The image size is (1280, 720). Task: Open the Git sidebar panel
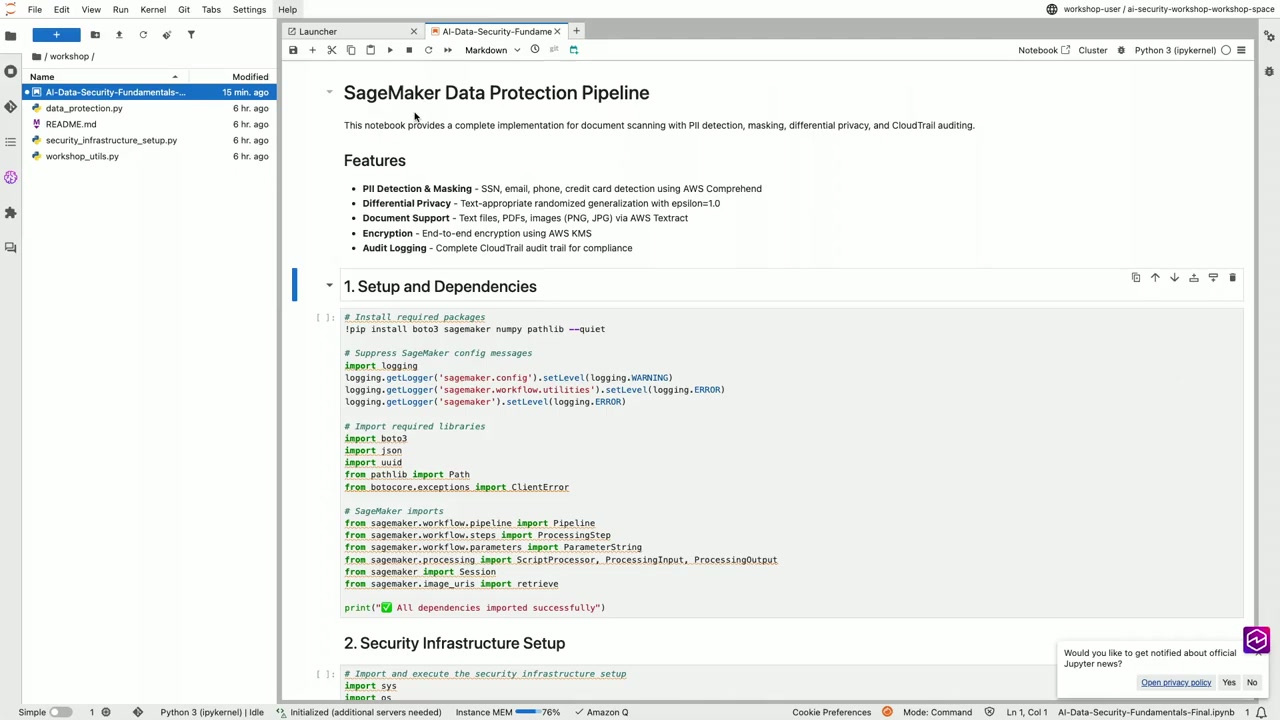pos(10,107)
